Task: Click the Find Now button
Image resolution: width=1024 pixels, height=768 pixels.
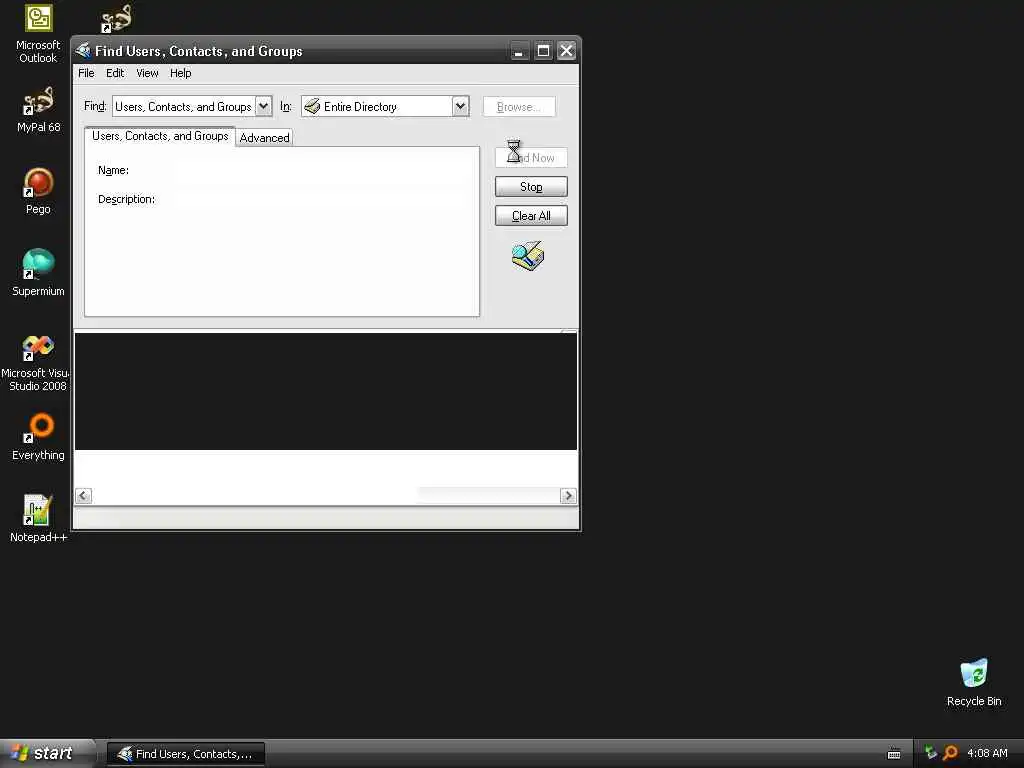Action: (x=531, y=157)
